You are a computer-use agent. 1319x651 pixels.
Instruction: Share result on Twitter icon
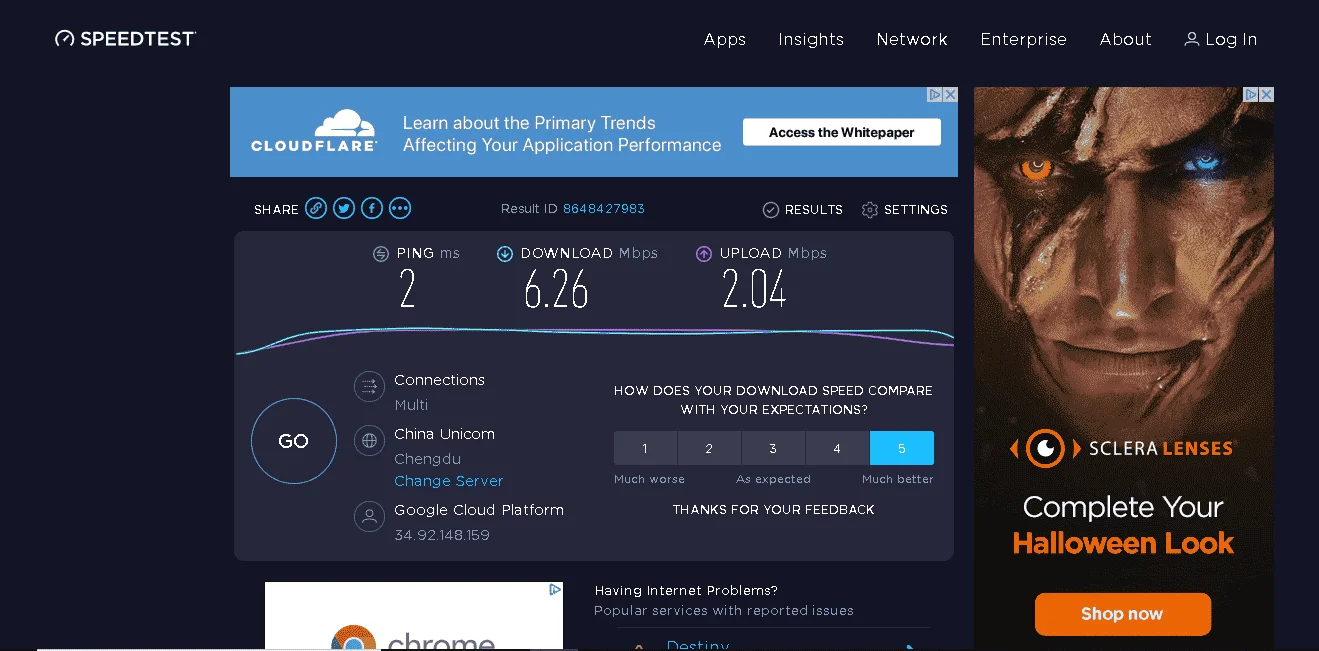pyautogui.click(x=344, y=208)
